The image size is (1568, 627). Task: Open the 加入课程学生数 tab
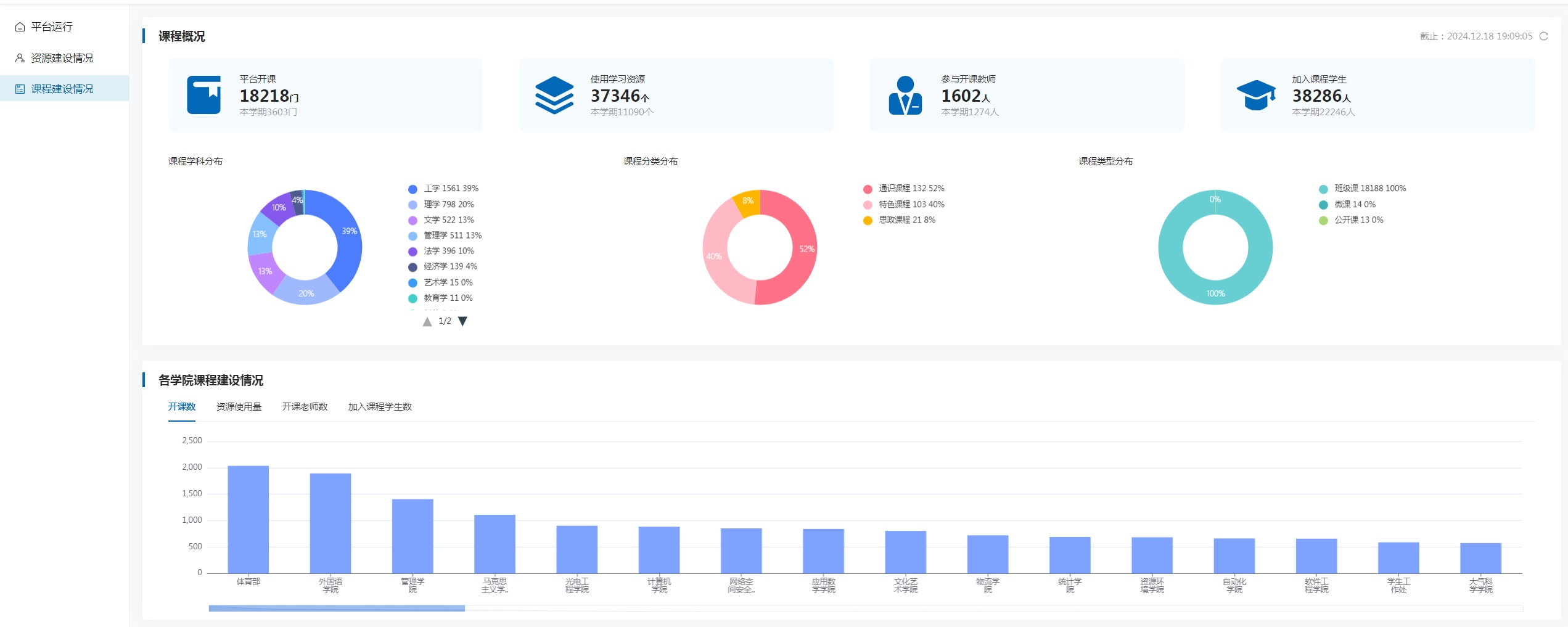coord(380,407)
